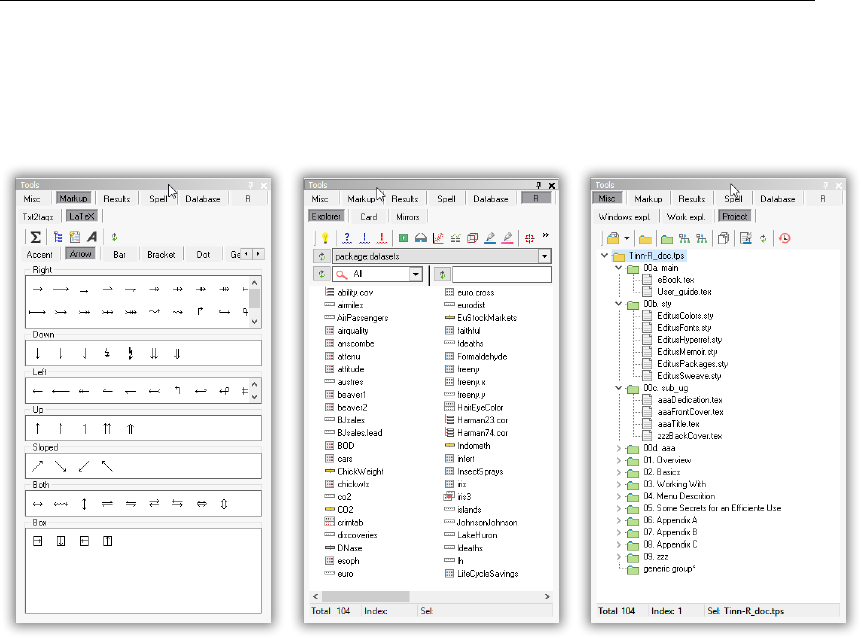Select the Bracket symbol category tab

[161, 255]
